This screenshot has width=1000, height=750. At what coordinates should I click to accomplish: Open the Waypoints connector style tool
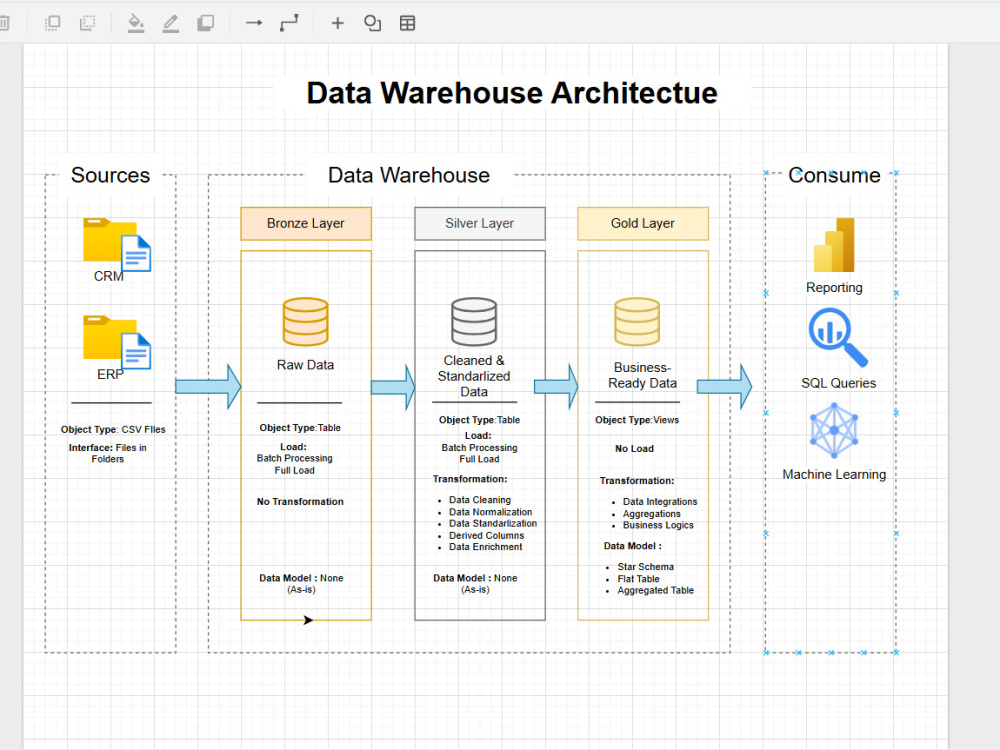(x=289, y=24)
